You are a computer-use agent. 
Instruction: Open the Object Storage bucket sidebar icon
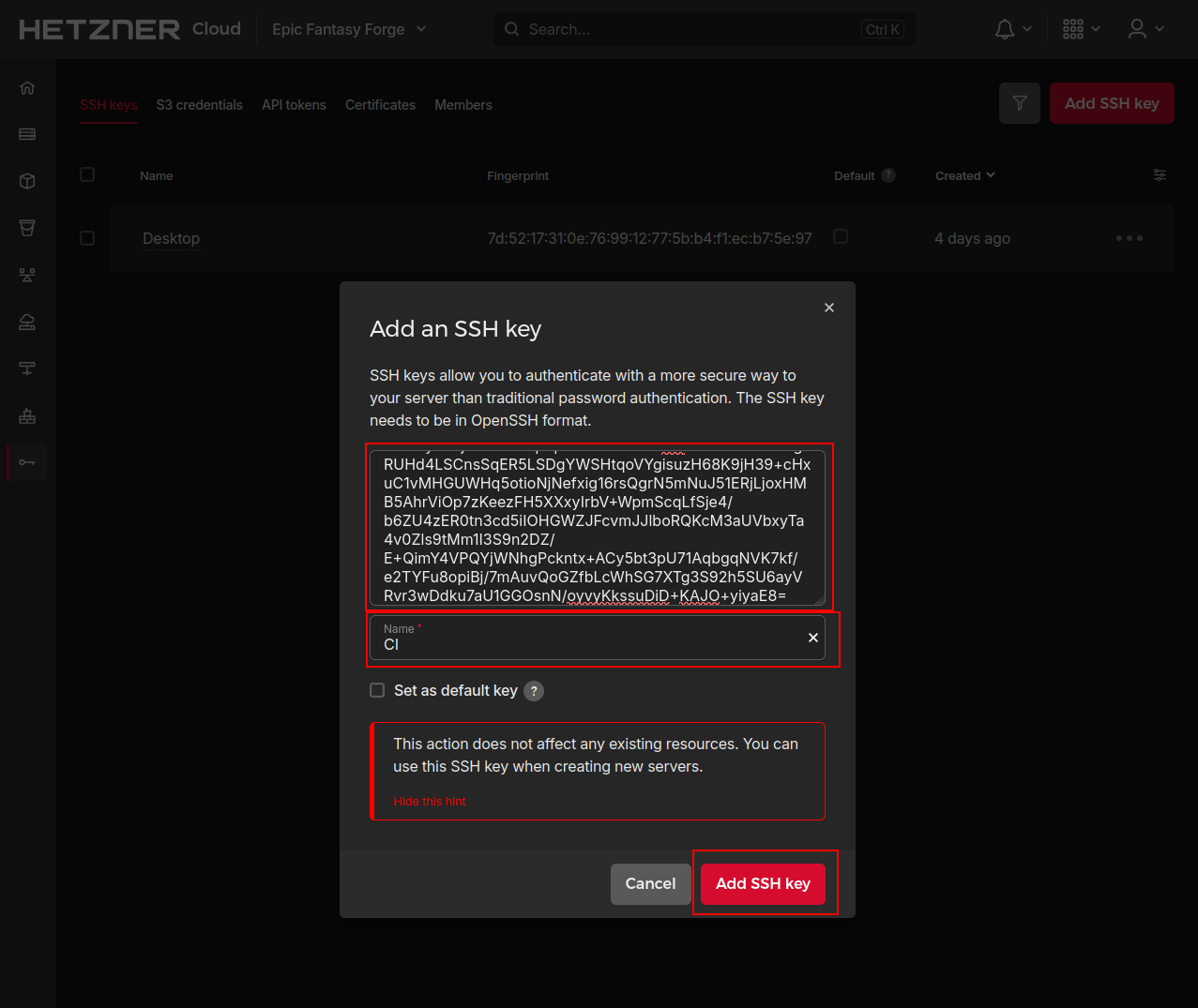(x=27, y=228)
